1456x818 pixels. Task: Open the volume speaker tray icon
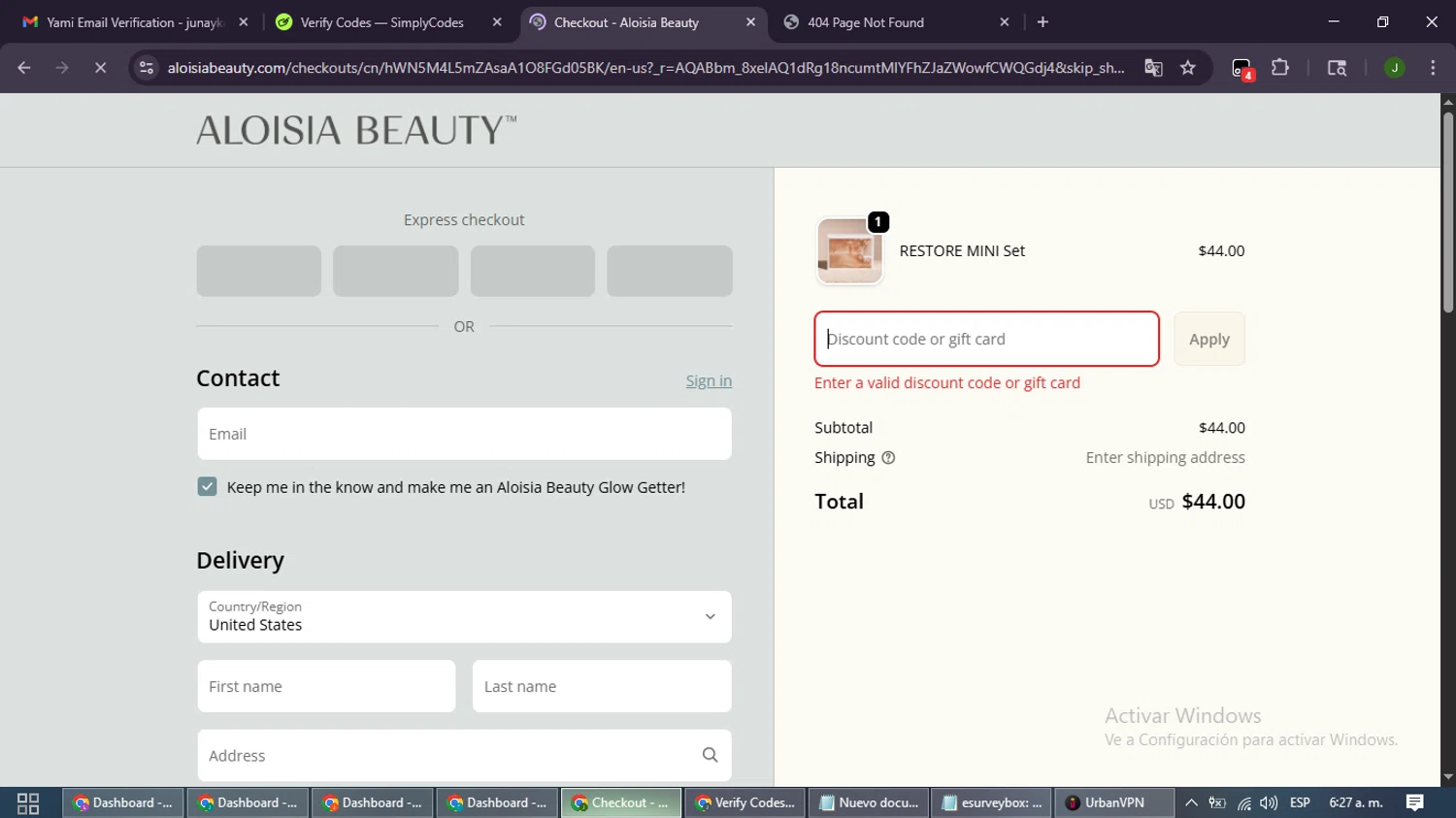pyautogui.click(x=1269, y=802)
